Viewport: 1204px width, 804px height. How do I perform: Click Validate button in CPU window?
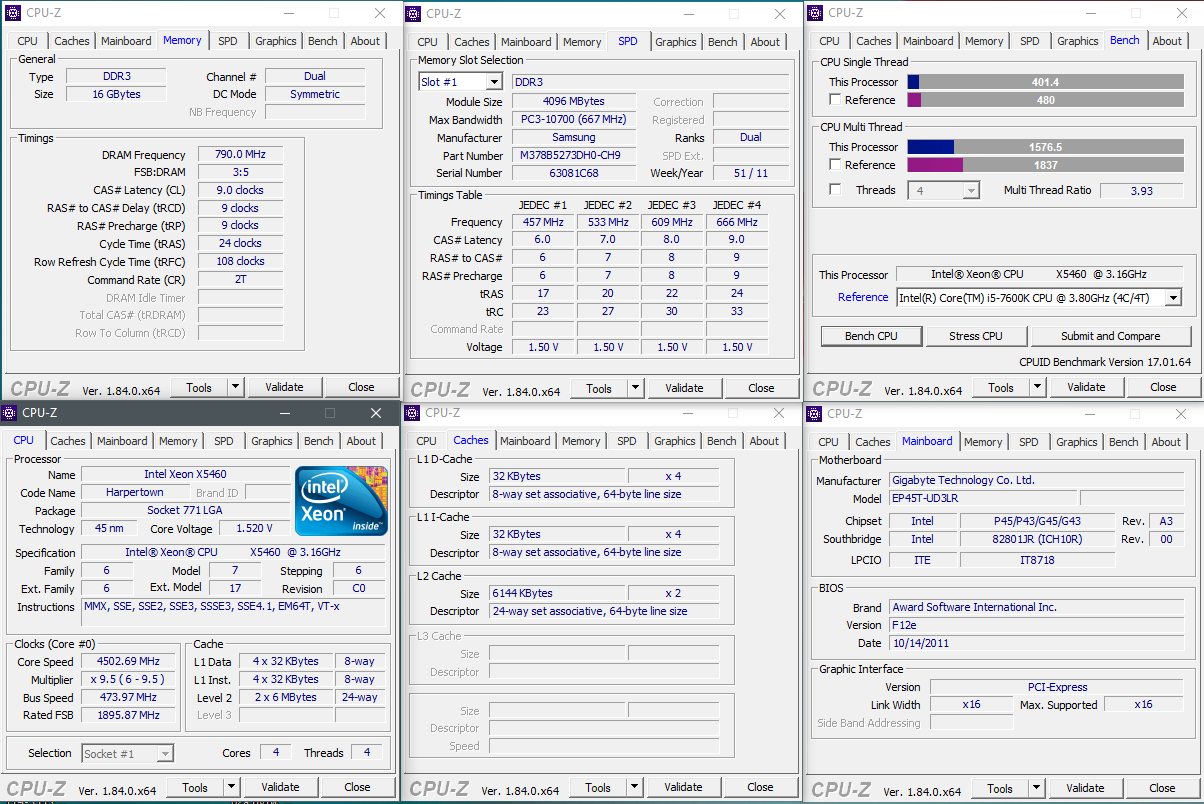(x=280, y=787)
